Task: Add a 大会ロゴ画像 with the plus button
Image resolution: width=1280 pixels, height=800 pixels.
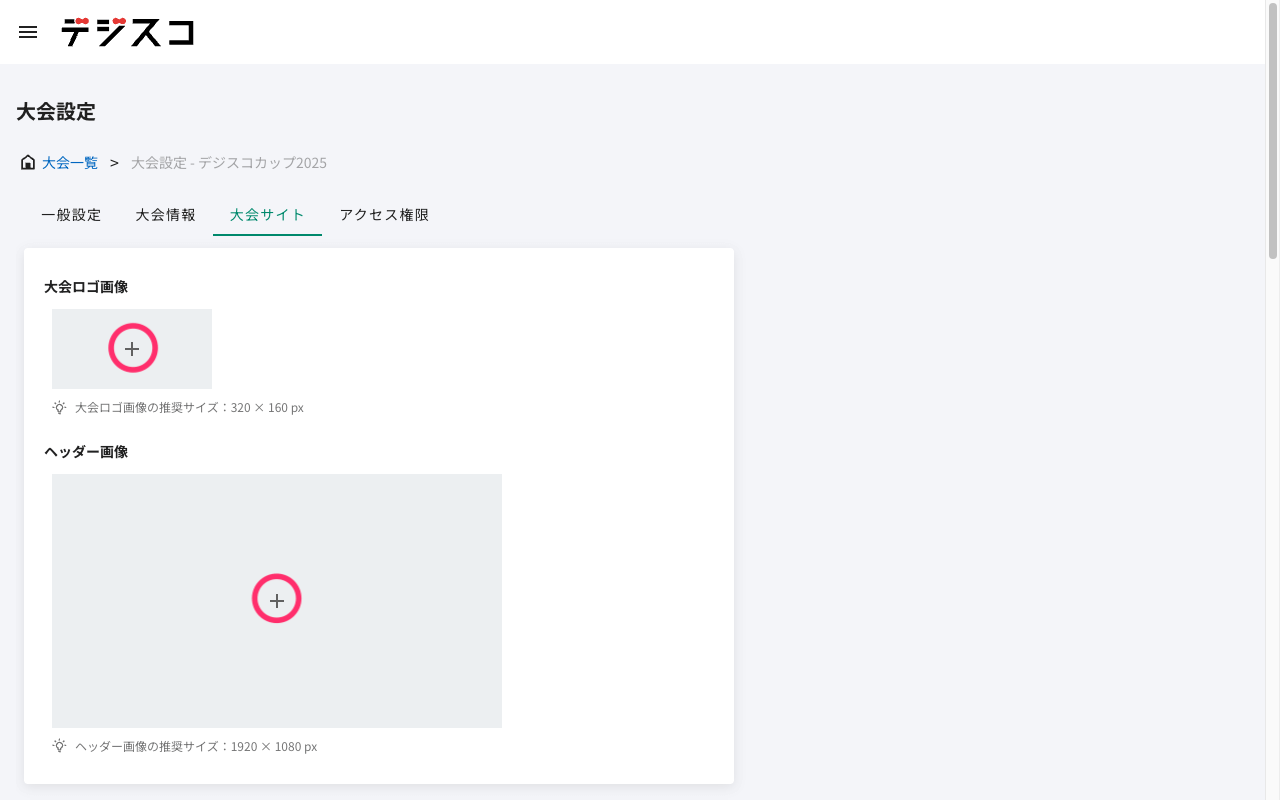Action: click(132, 349)
